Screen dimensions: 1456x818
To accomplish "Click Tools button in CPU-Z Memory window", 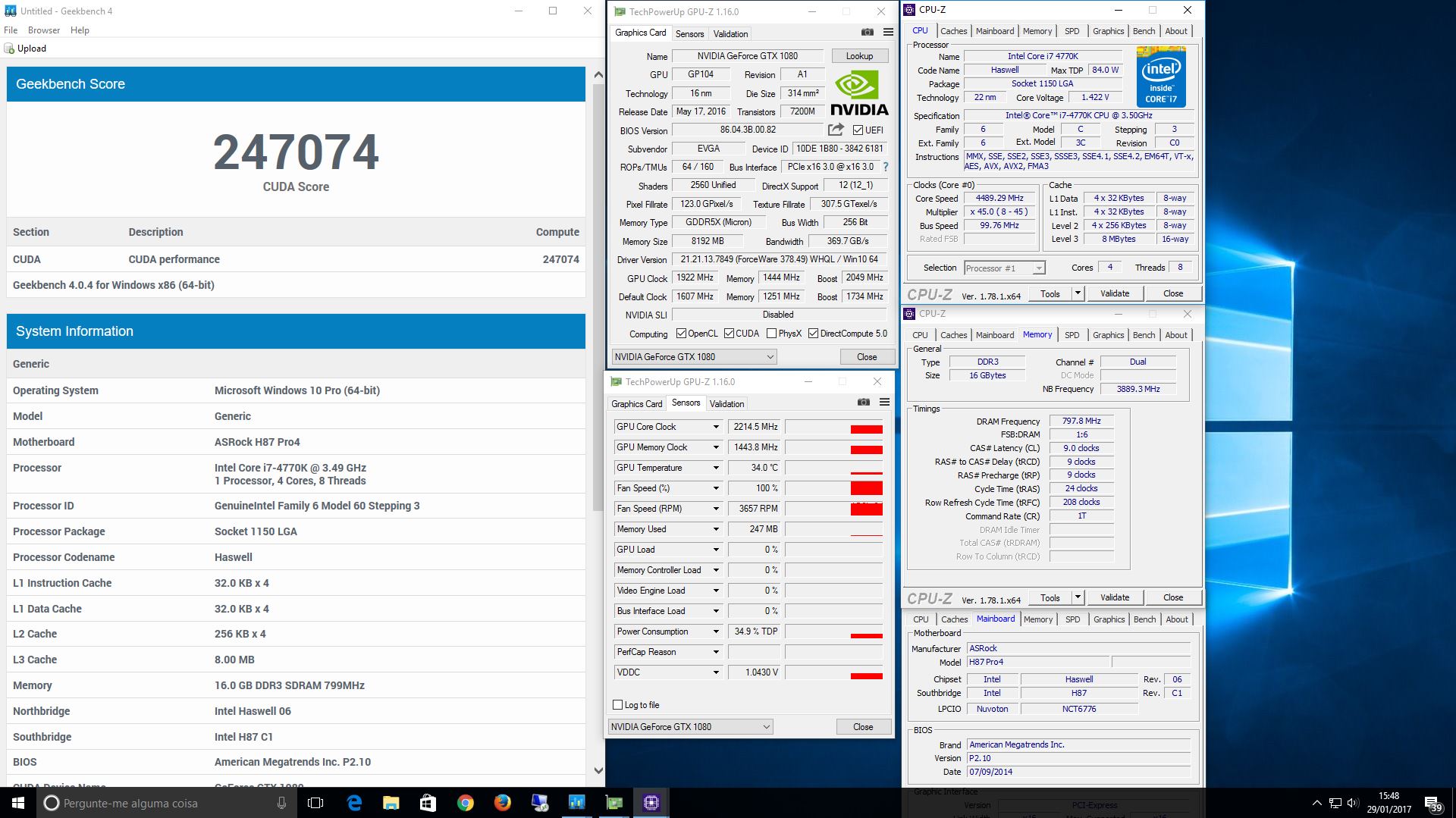I will click(x=1050, y=597).
